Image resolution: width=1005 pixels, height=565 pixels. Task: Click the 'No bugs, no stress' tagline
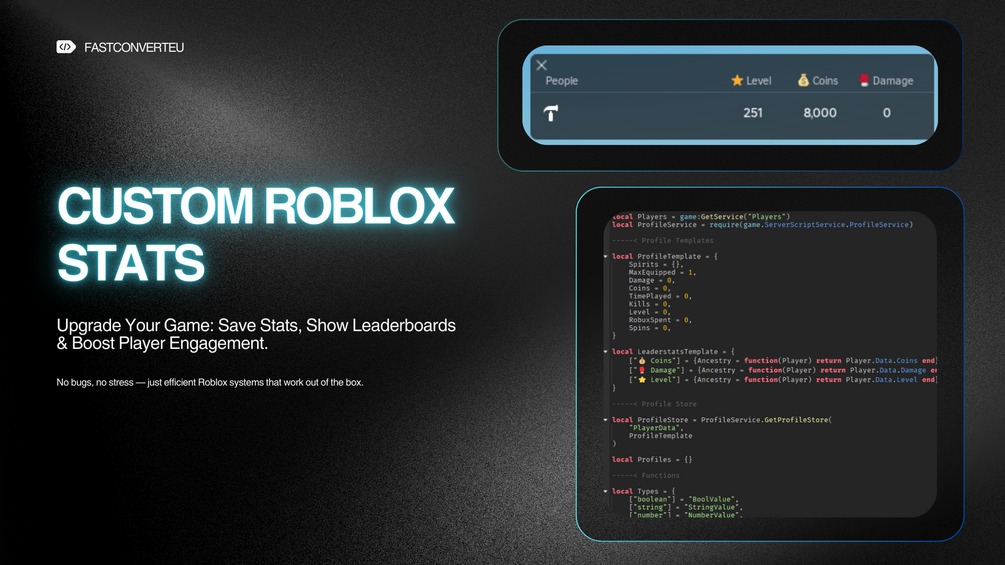[210, 382]
